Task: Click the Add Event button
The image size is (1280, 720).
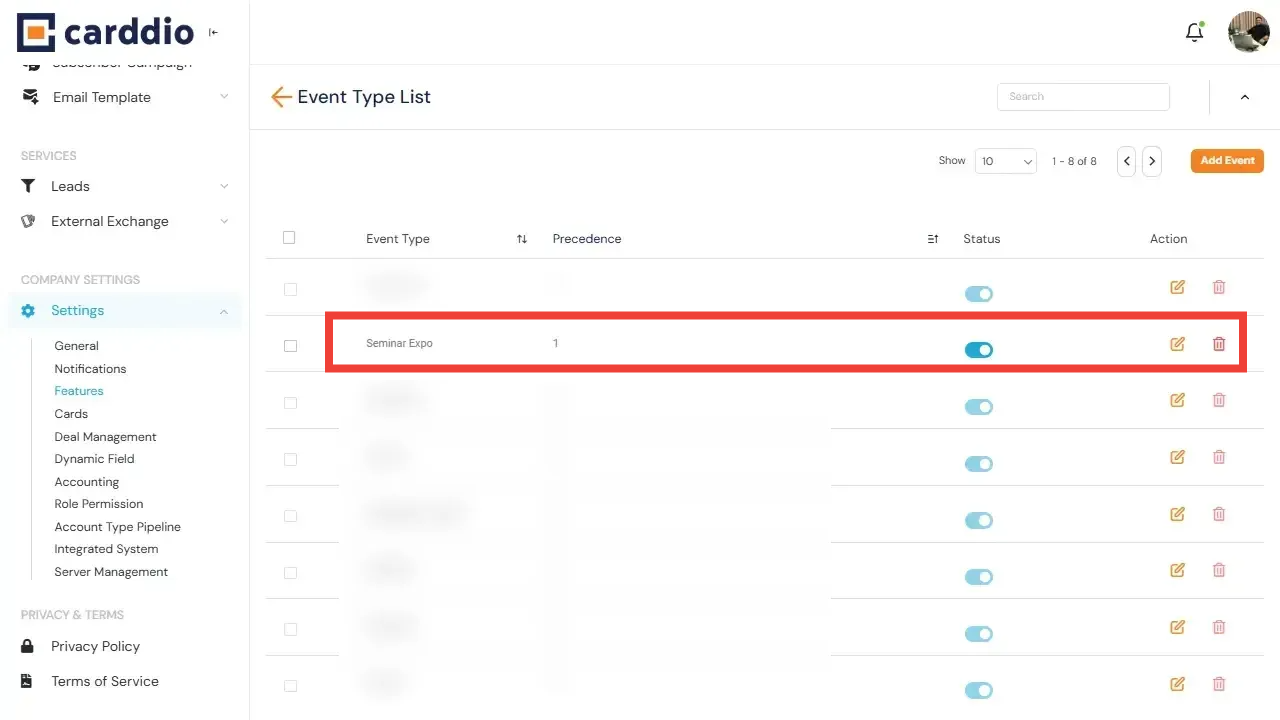Action: click(x=1227, y=161)
